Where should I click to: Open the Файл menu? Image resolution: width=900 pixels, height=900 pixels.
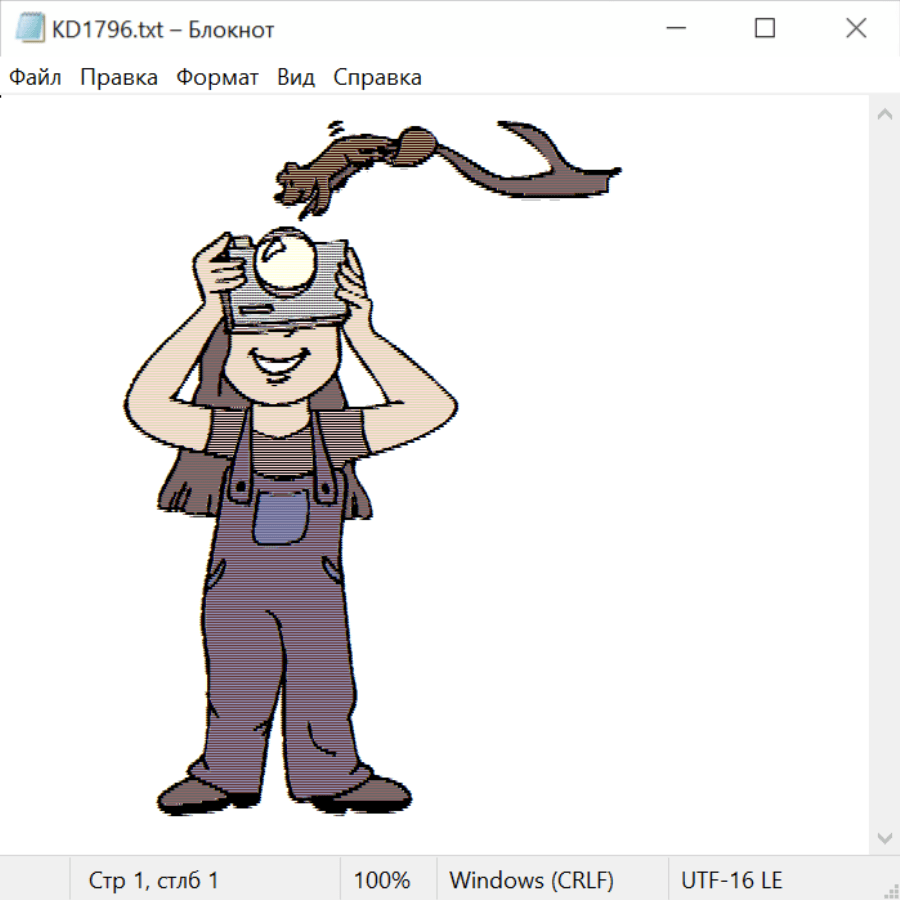point(36,78)
